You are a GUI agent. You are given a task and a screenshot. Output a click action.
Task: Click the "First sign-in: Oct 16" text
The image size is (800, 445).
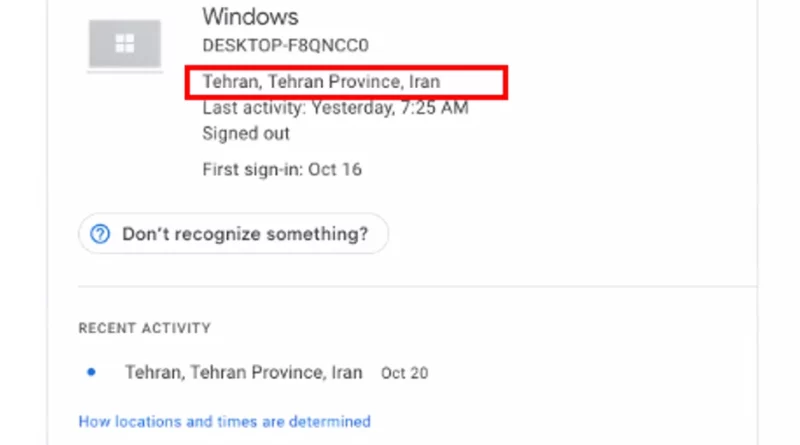coord(282,169)
